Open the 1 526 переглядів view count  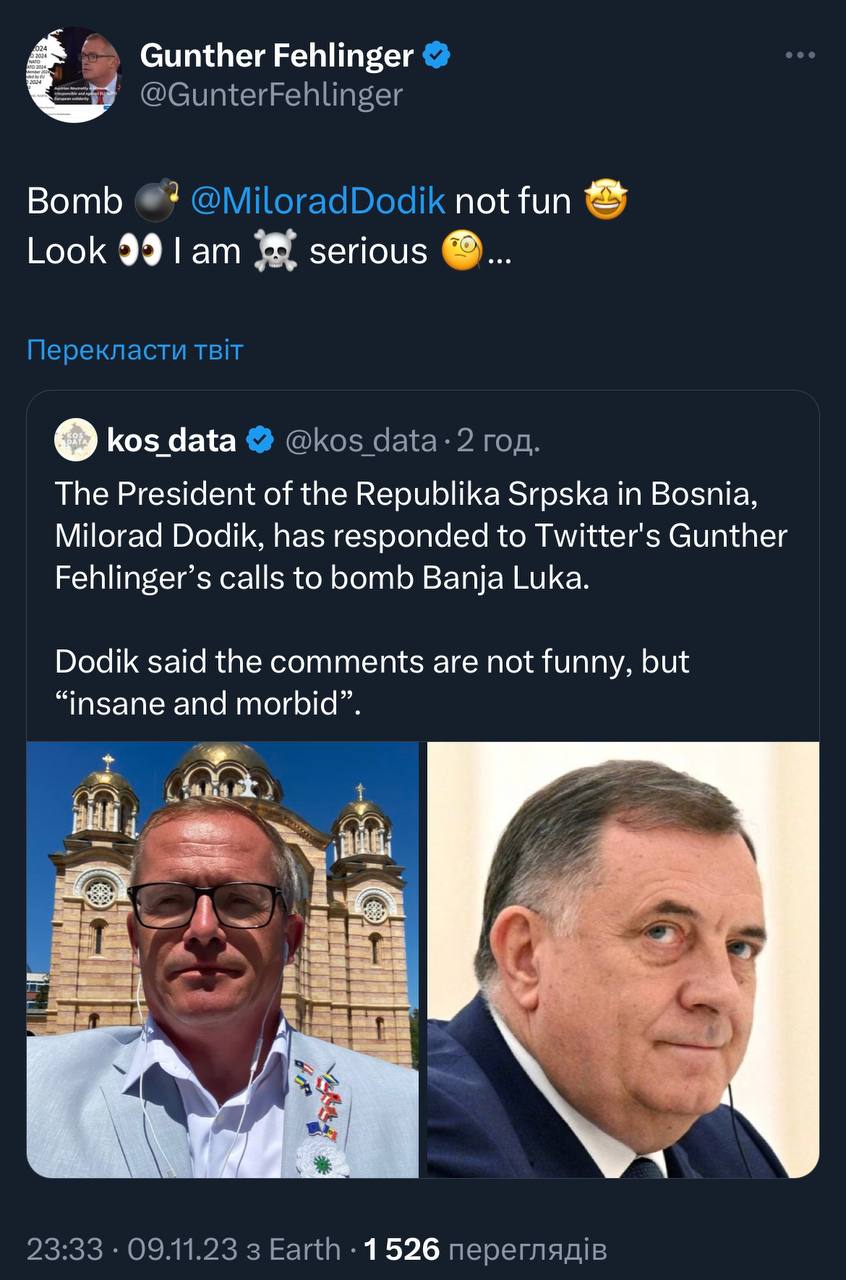pyautogui.click(x=485, y=1249)
